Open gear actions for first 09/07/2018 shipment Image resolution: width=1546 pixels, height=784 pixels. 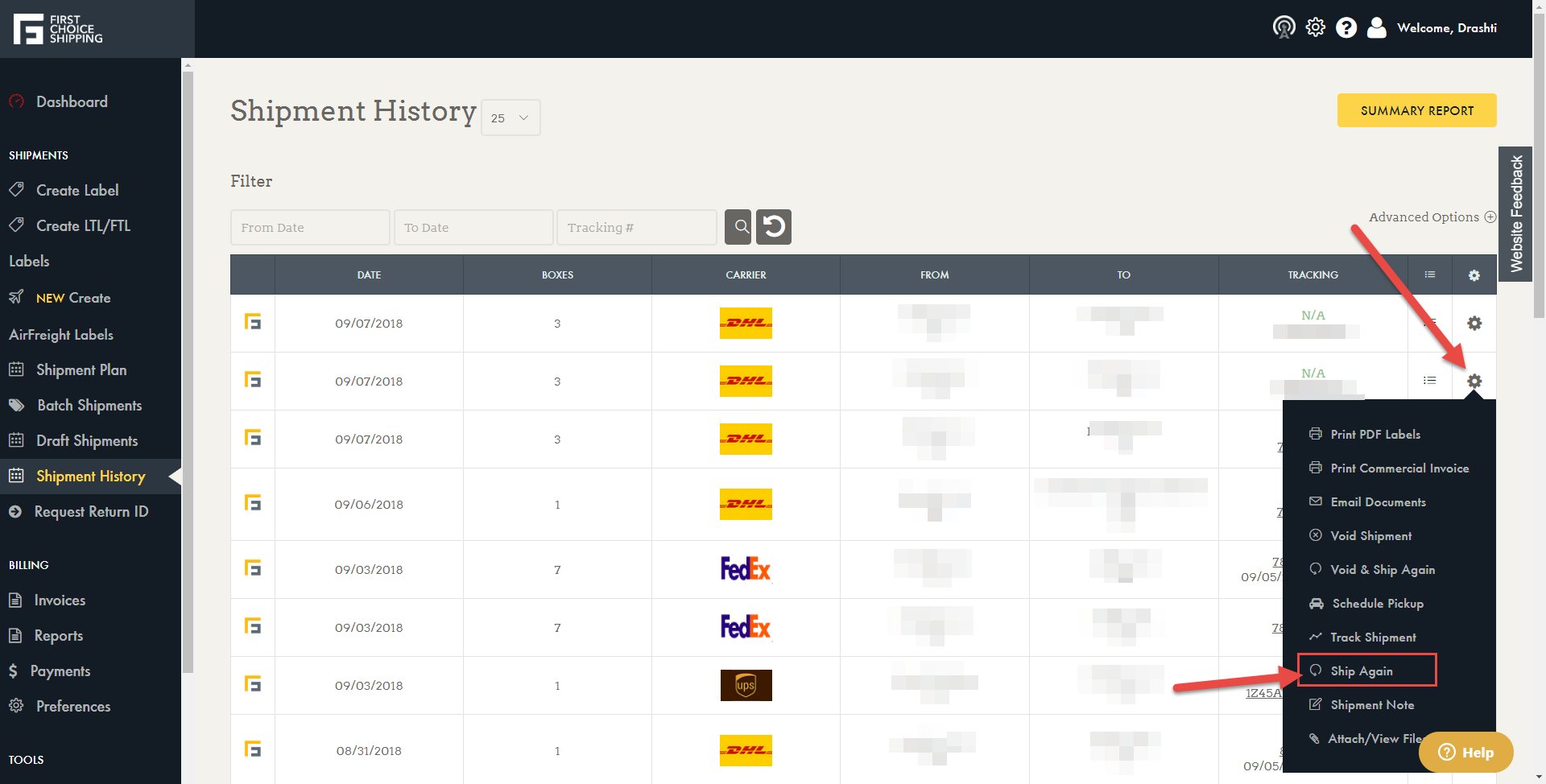point(1474,324)
